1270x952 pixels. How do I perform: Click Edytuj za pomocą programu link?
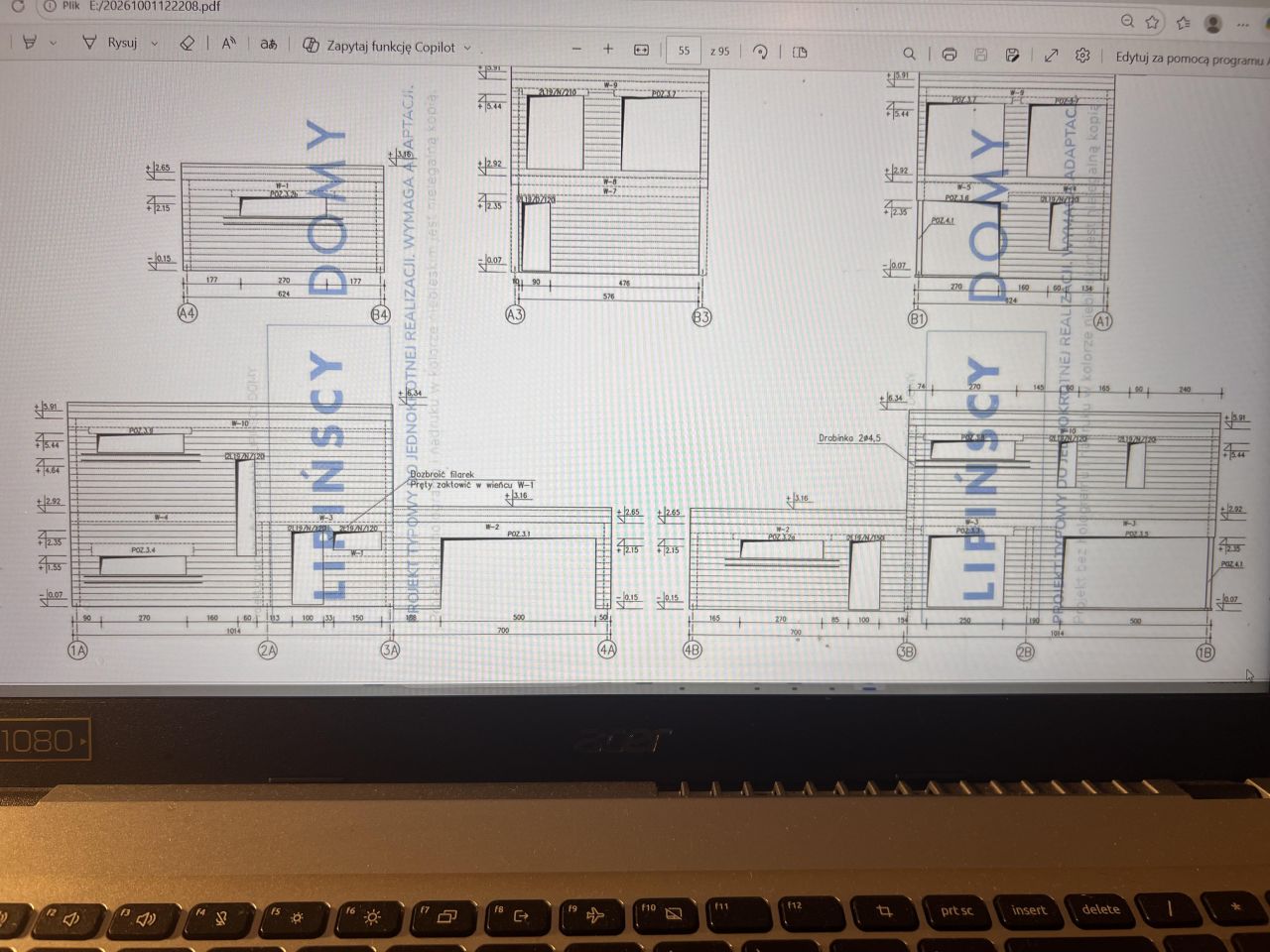(1192, 59)
